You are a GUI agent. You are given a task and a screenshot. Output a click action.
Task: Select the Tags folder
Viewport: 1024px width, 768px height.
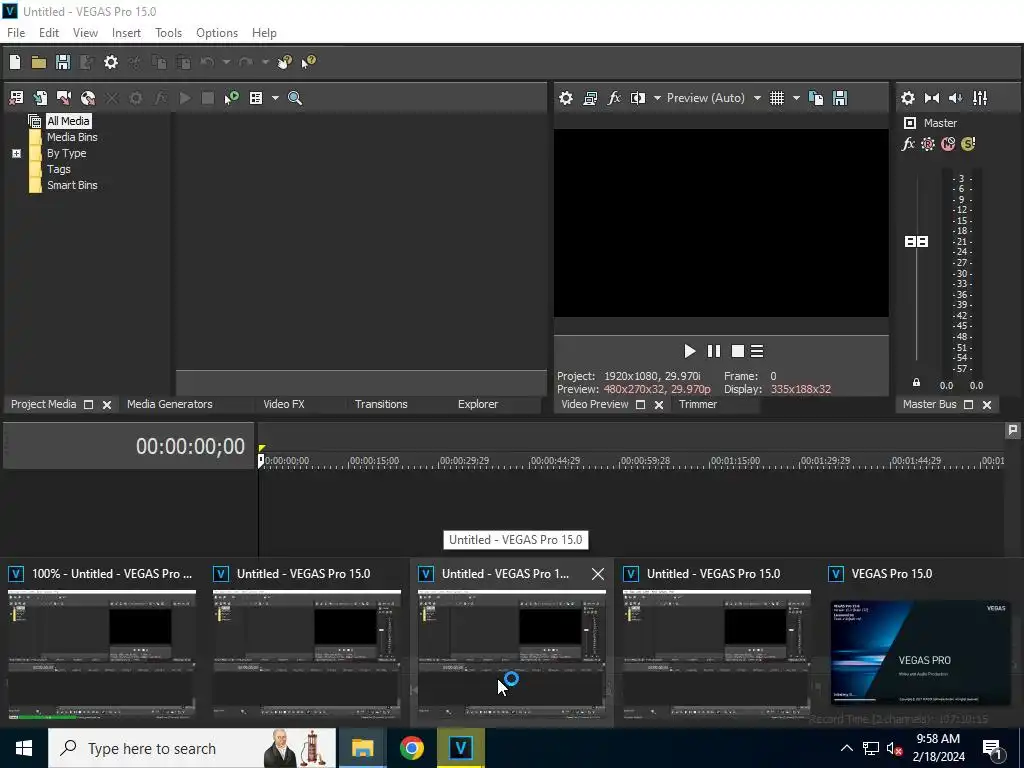point(59,169)
